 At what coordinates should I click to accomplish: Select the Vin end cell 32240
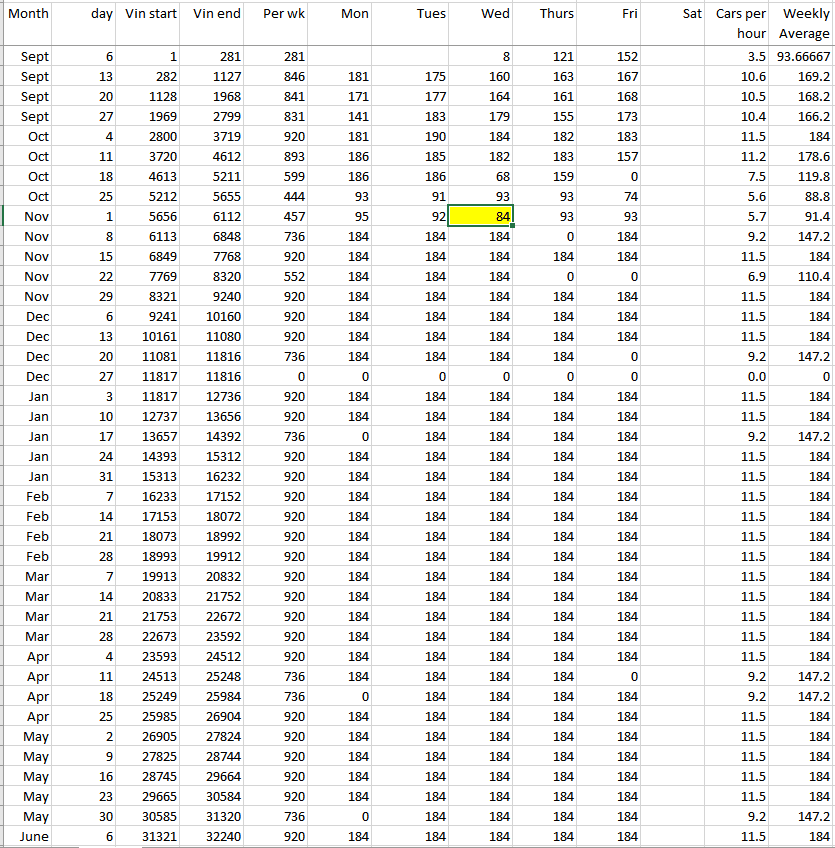point(216,836)
